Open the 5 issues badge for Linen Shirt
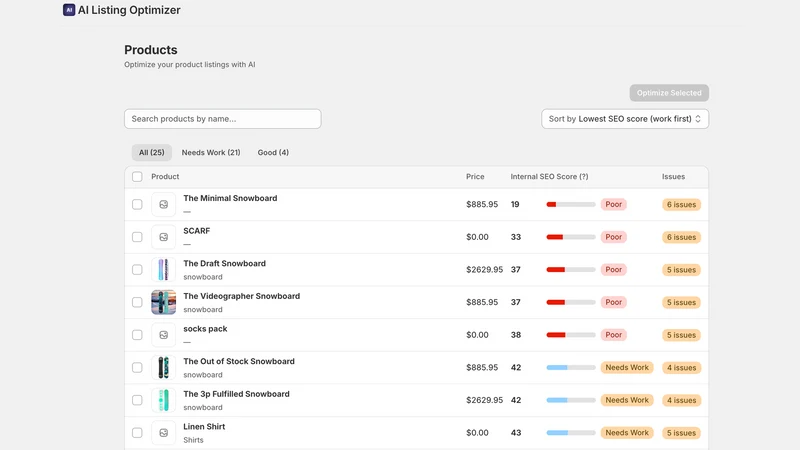This screenshot has height=450, width=800. click(x=681, y=433)
